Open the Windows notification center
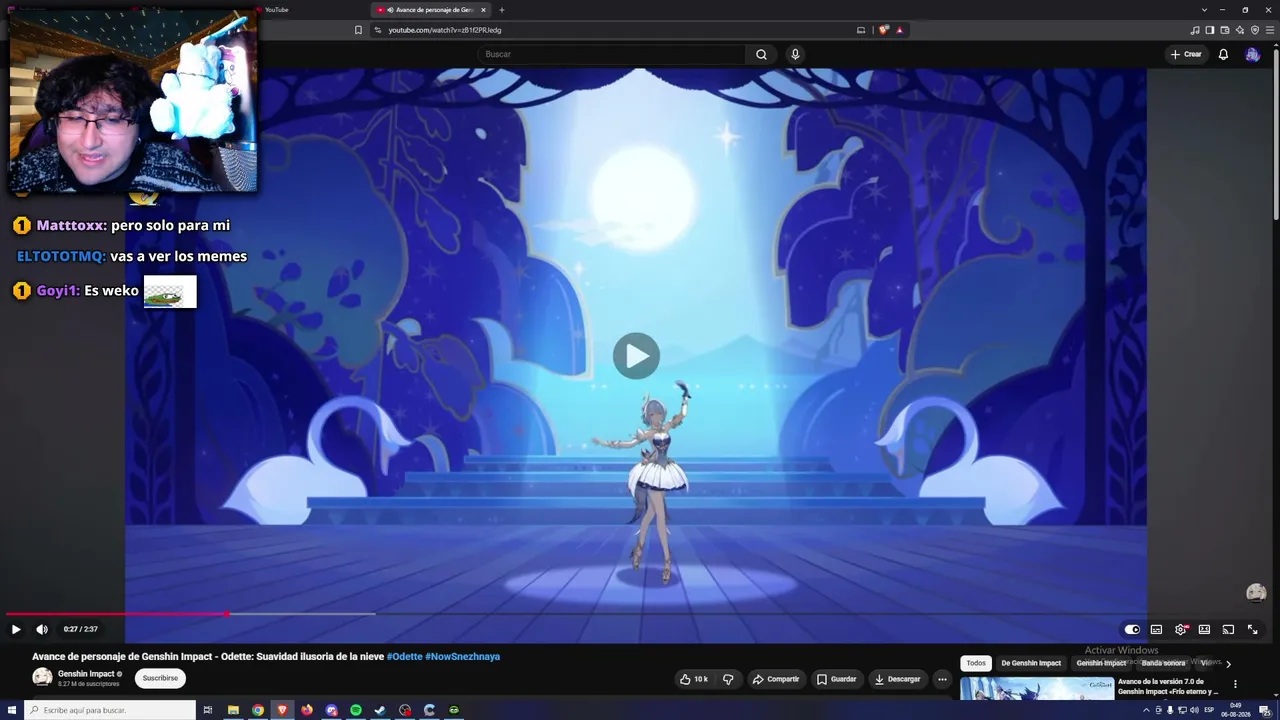The width and height of the screenshot is (1280, 720). click(1265, 710)
